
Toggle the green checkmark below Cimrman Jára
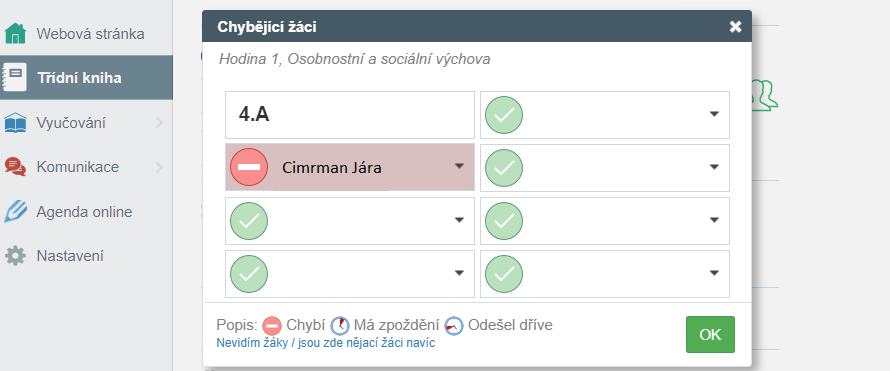pos(249,221)
